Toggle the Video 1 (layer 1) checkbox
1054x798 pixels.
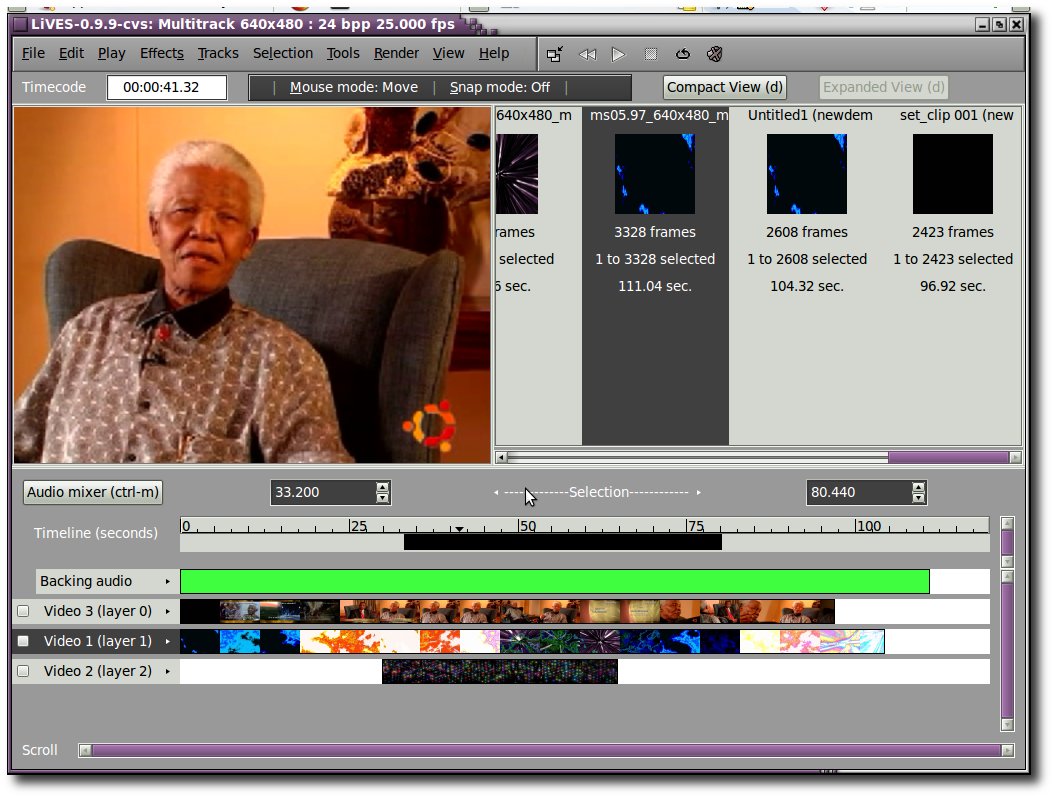point(24,641)
